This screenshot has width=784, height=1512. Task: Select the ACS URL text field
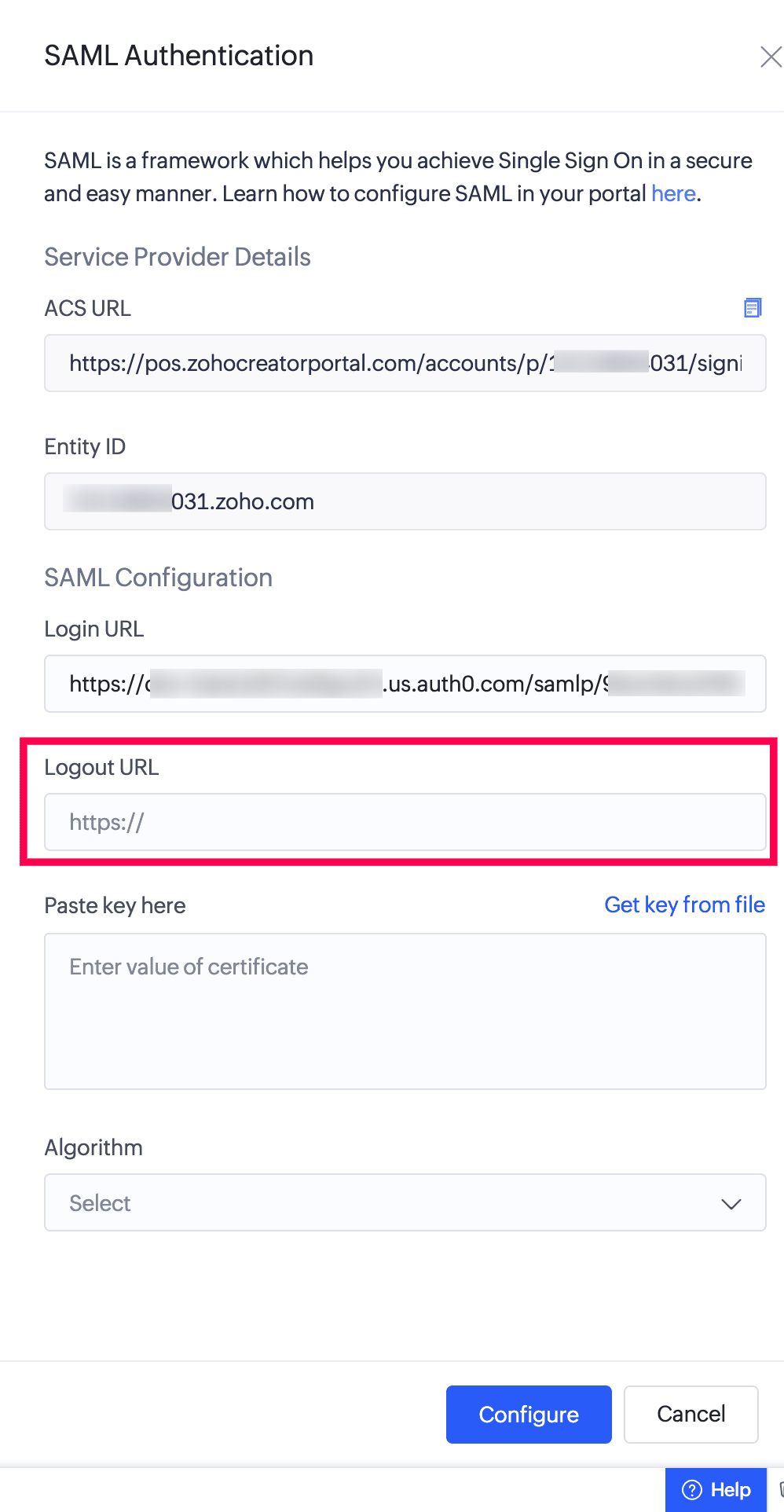[405, 363]
